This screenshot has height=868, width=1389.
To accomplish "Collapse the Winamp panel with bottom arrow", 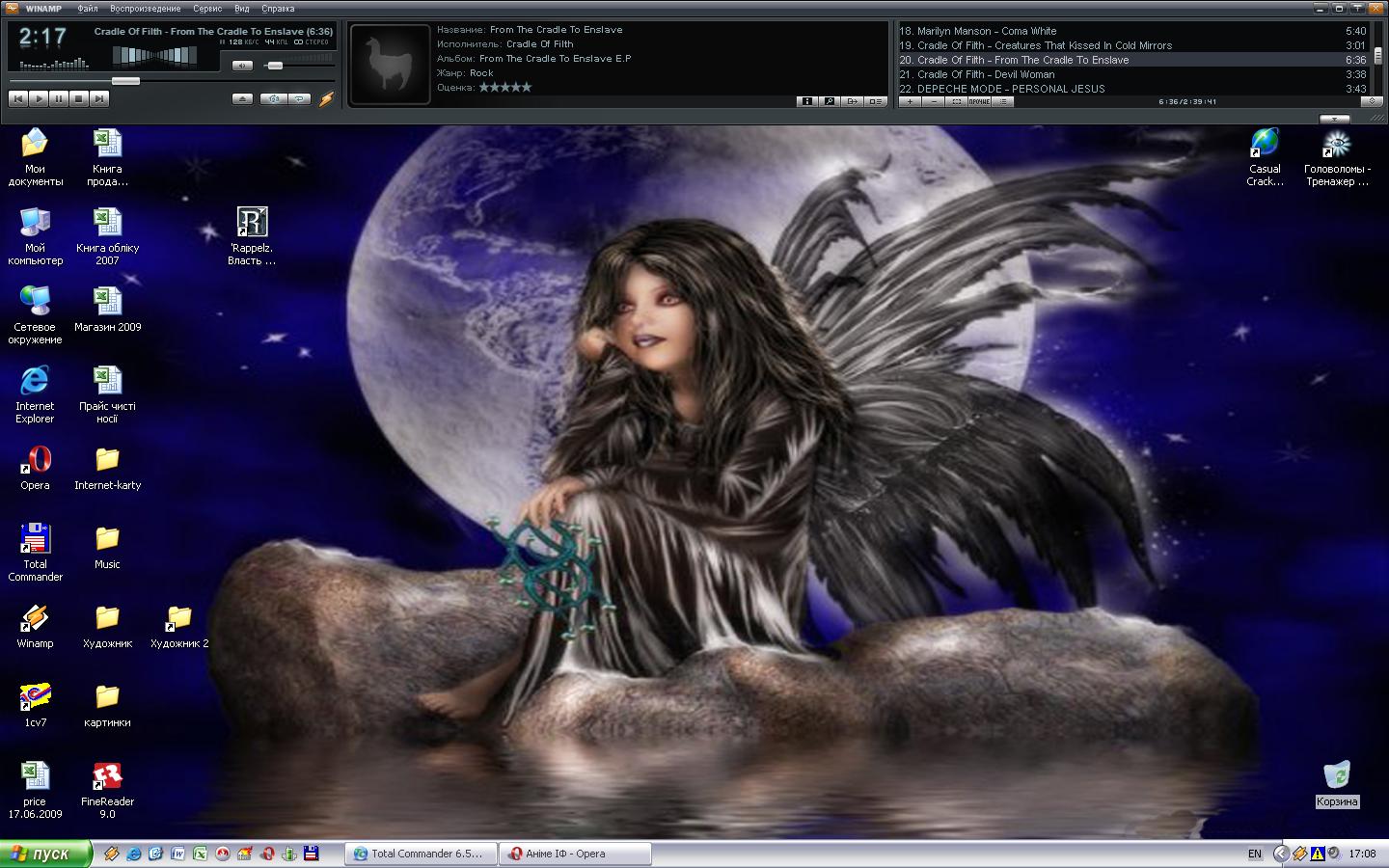I will click(1334, 119).
